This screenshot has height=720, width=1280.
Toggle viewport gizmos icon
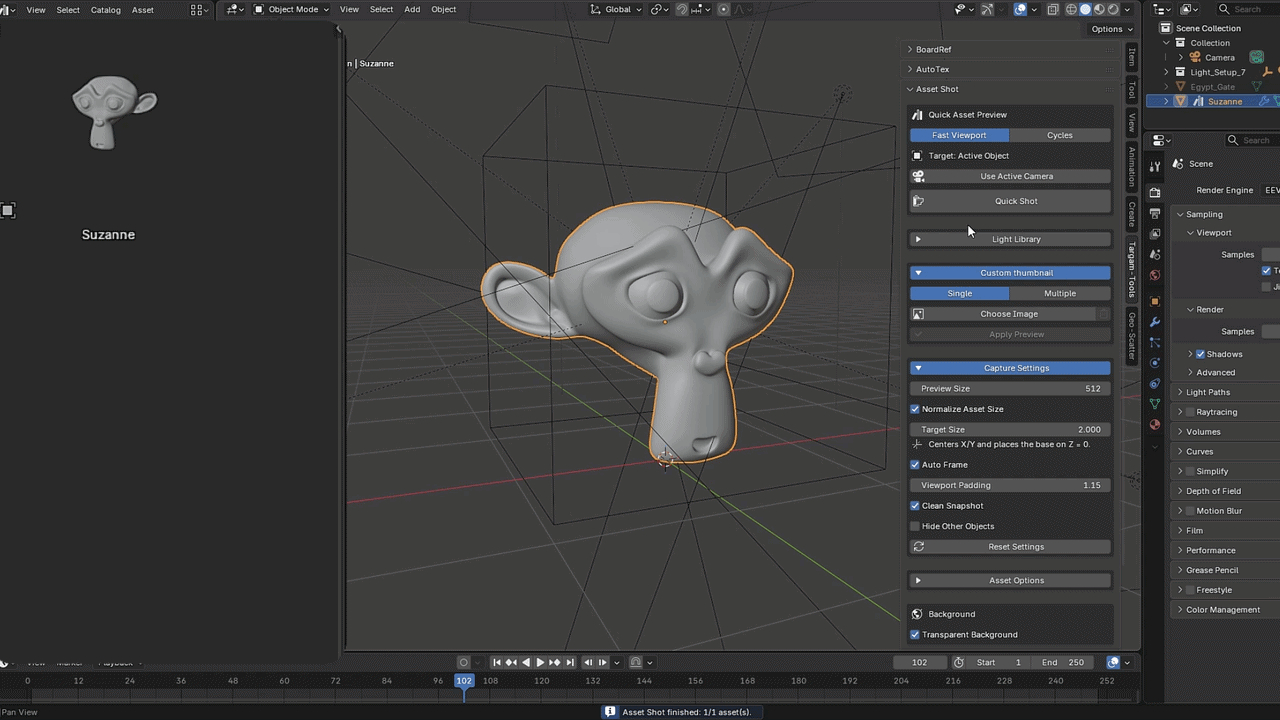[x=988, y=9]
